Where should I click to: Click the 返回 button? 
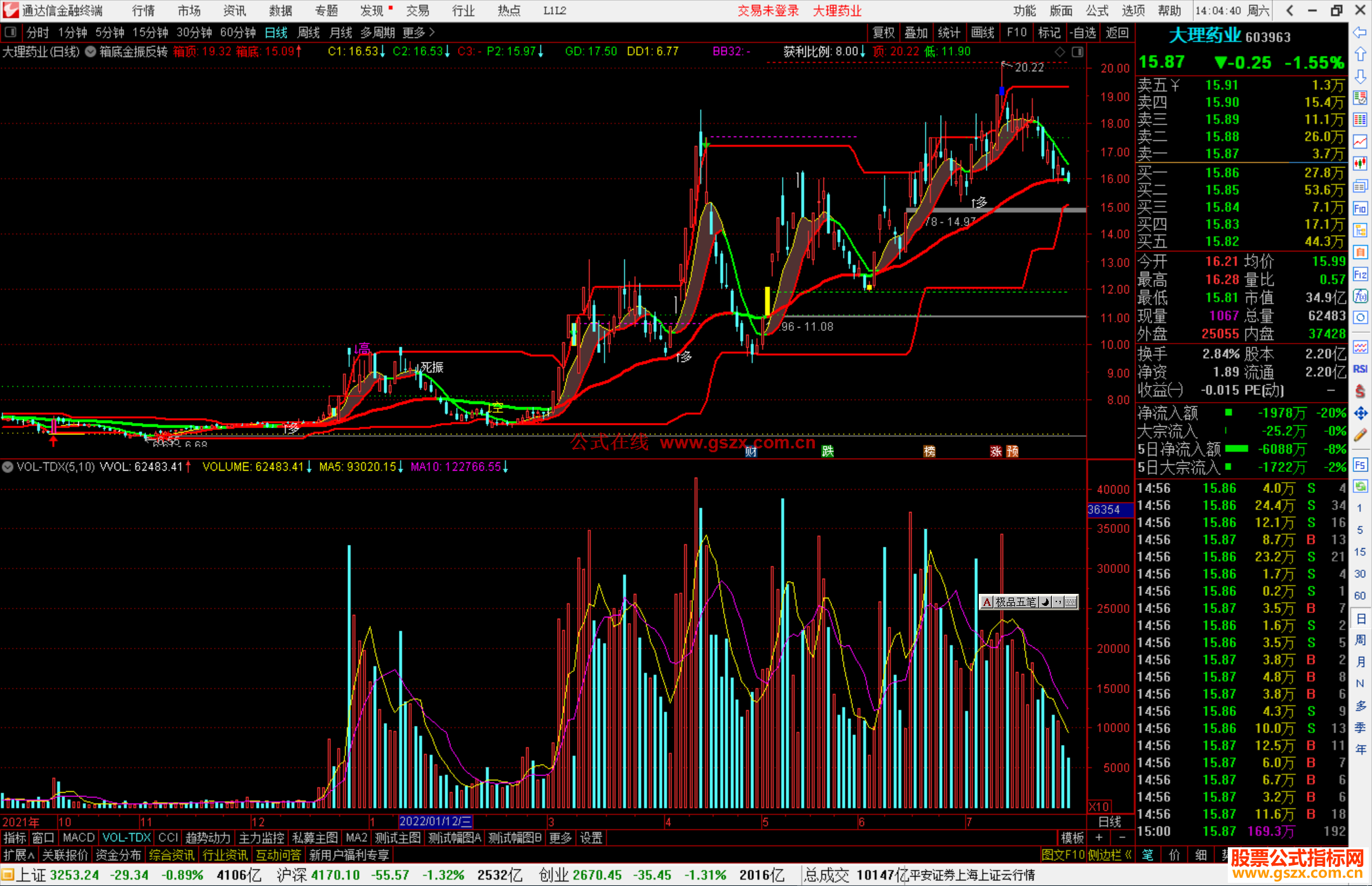[x=1117, y=32]
